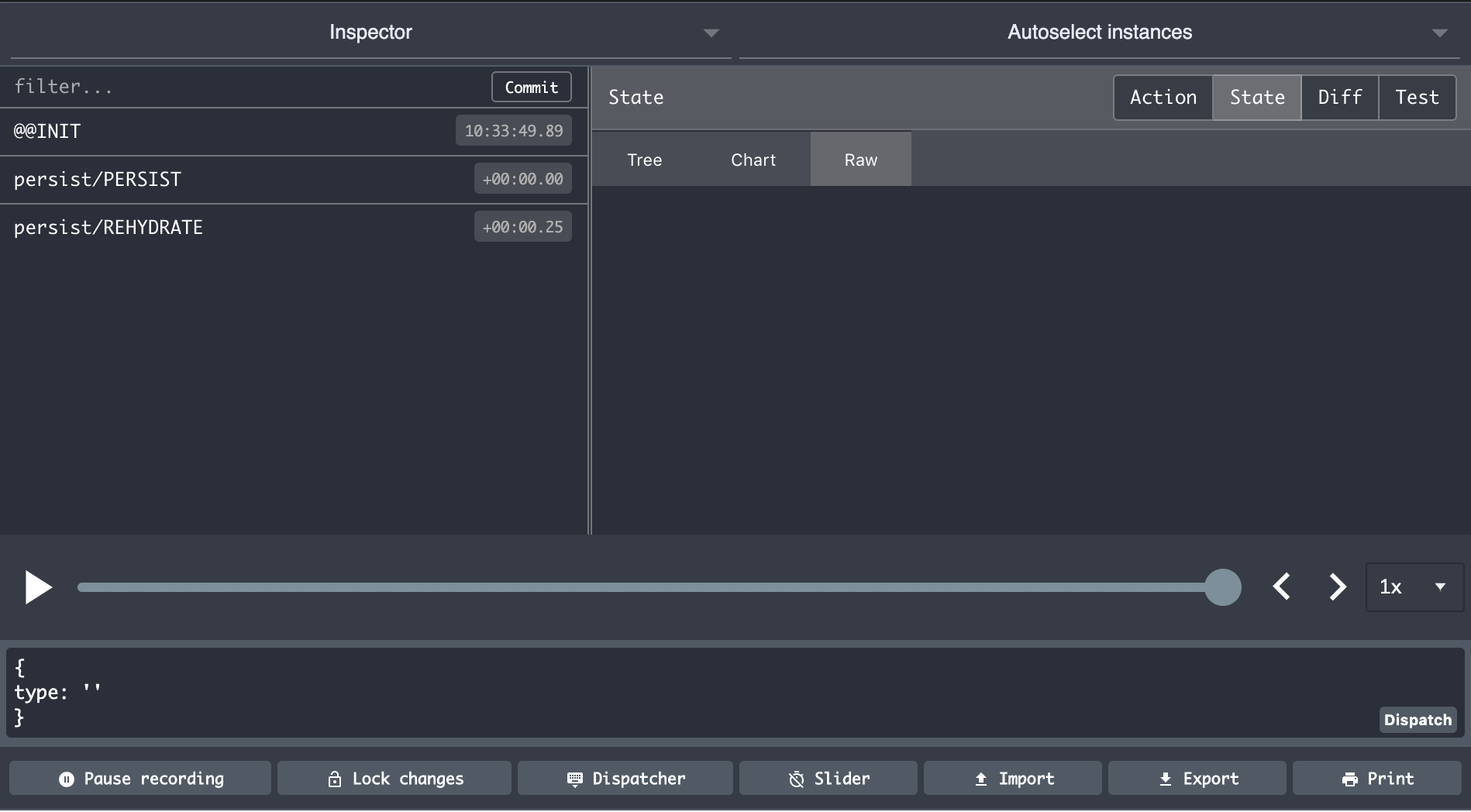This screenshot has width=1471, height=812.
Task: Click the 10:33:49.89 timestamp
Action: (x=514, y=131)
